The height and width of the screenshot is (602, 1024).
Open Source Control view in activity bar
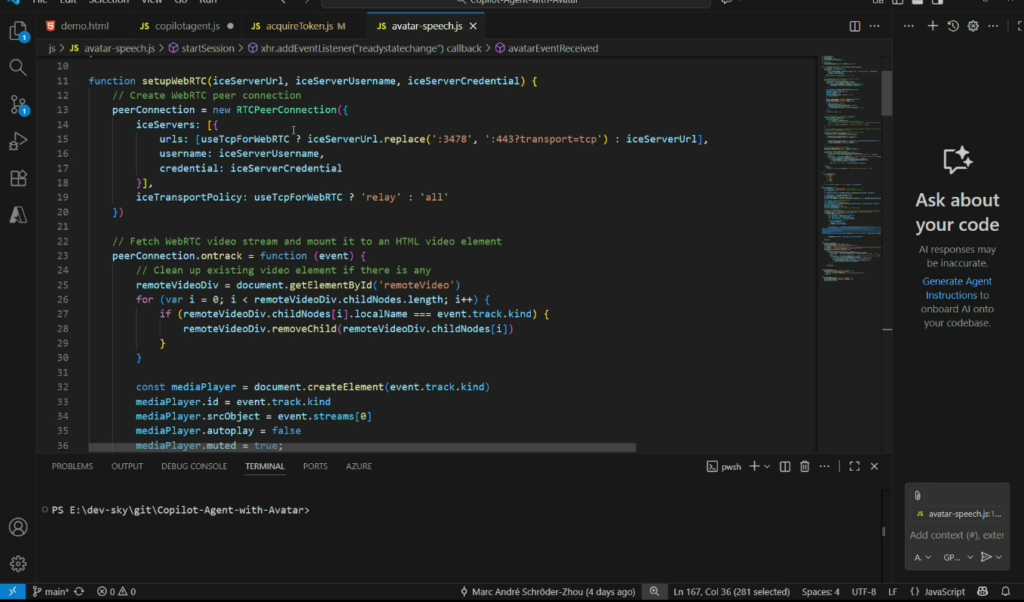click(18, 104)
